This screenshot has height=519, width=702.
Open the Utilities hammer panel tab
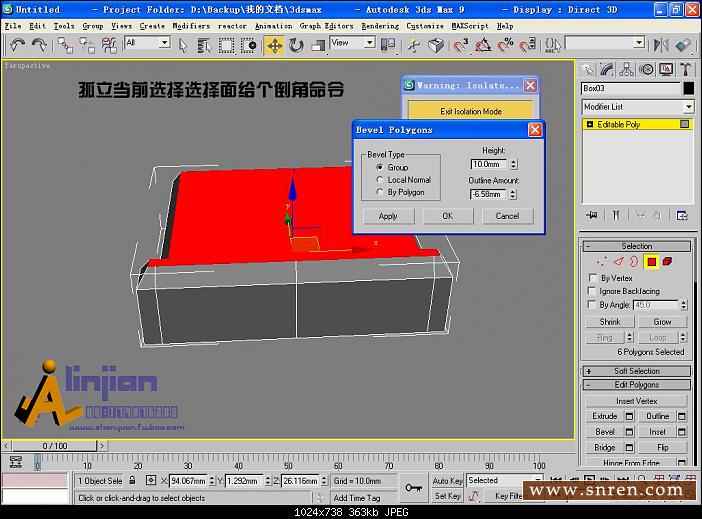(x=685, y=69)
